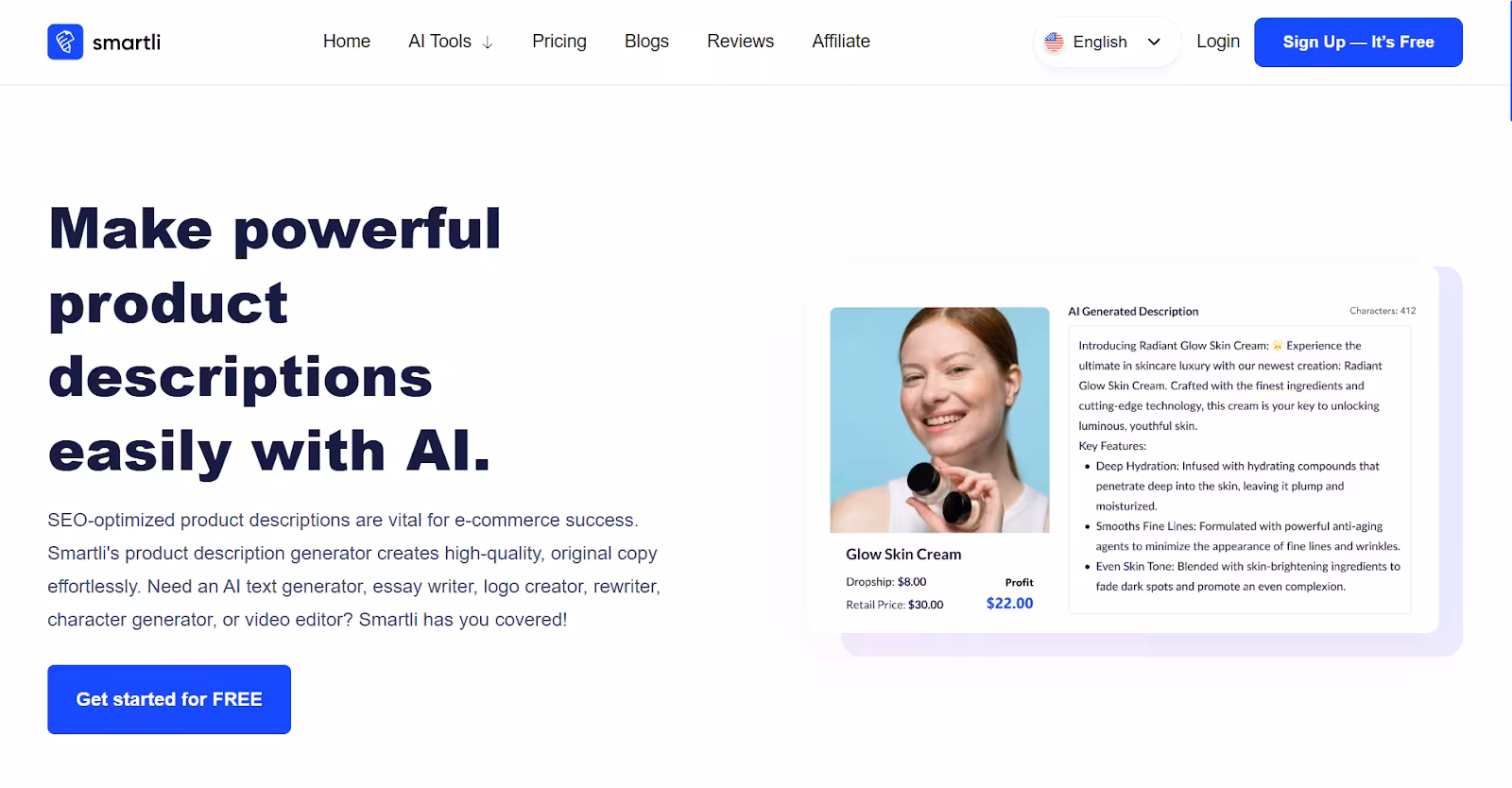1512x788 pixels.
Task: Click the page scrollbar thumb on the right edge
Action: 1510,60
